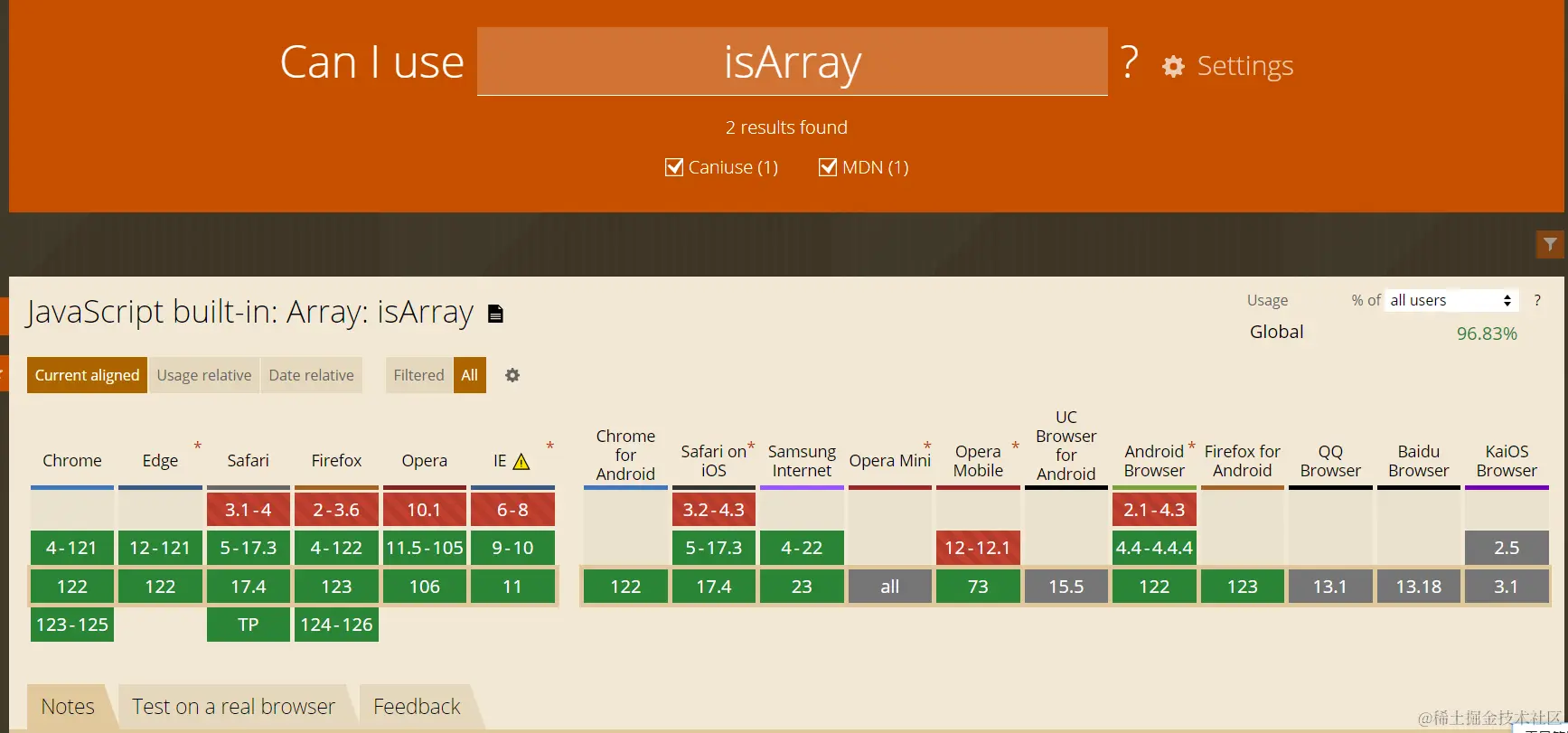Click Safari TP cell
This screenshot has height=733, width=1568.
[248, 625]
